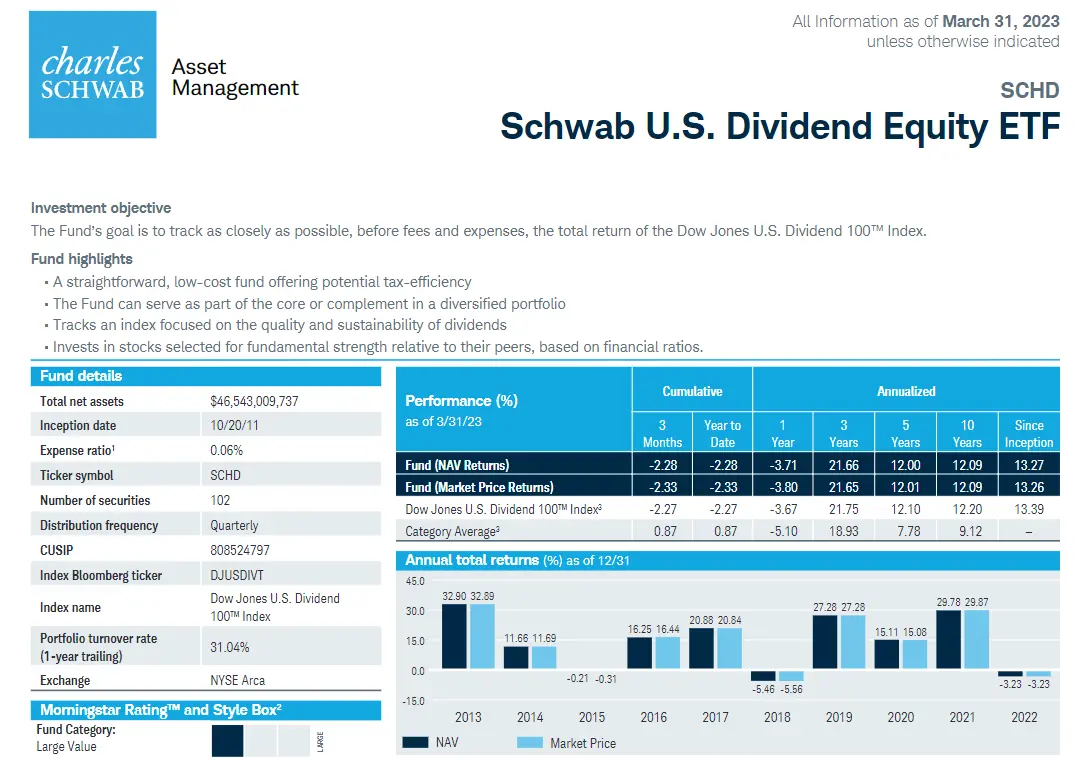The width and height of the screenshot is (1083, 758).
Task: Click the 2013 NAV bar
Action: [x=454, y=636]
